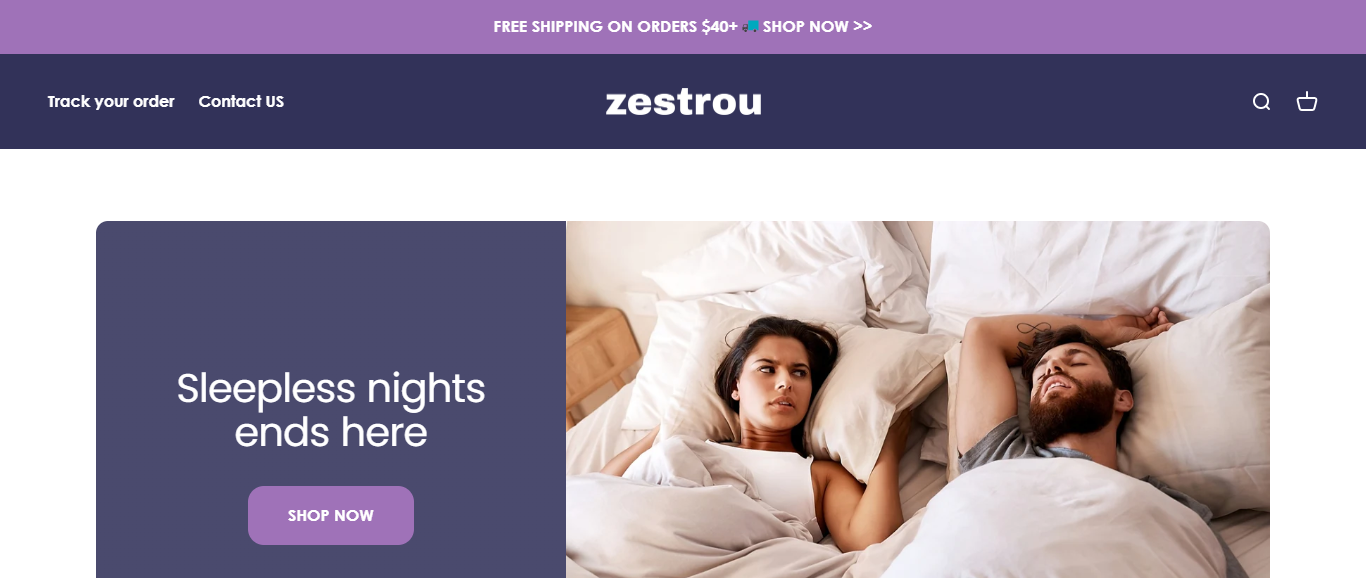Click the man's raised hand above his head
This screenshot has width=1366, height=578.
pos(1150,321)
